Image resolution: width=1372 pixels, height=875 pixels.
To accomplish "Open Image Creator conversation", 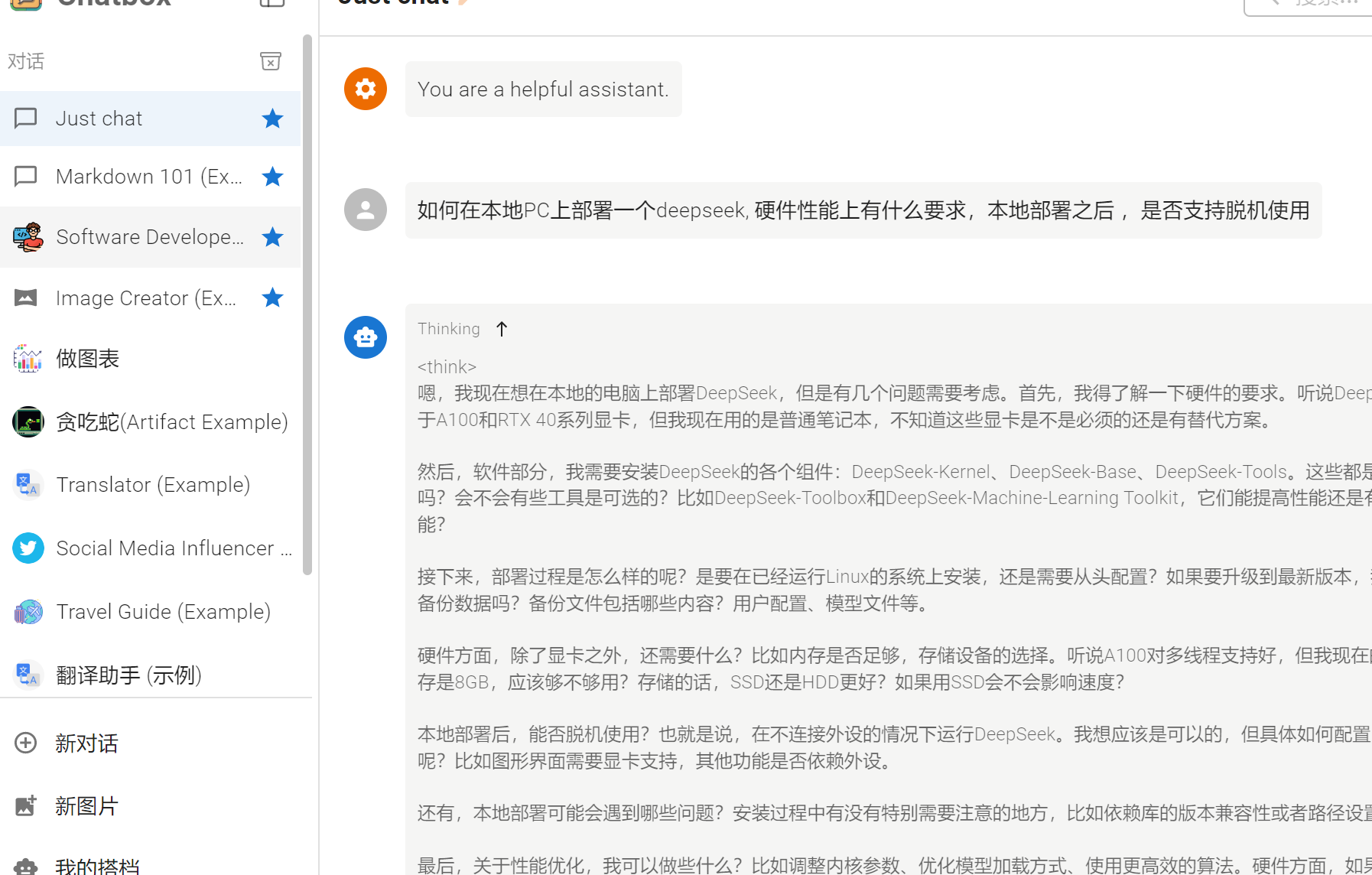I will point(150,298).
